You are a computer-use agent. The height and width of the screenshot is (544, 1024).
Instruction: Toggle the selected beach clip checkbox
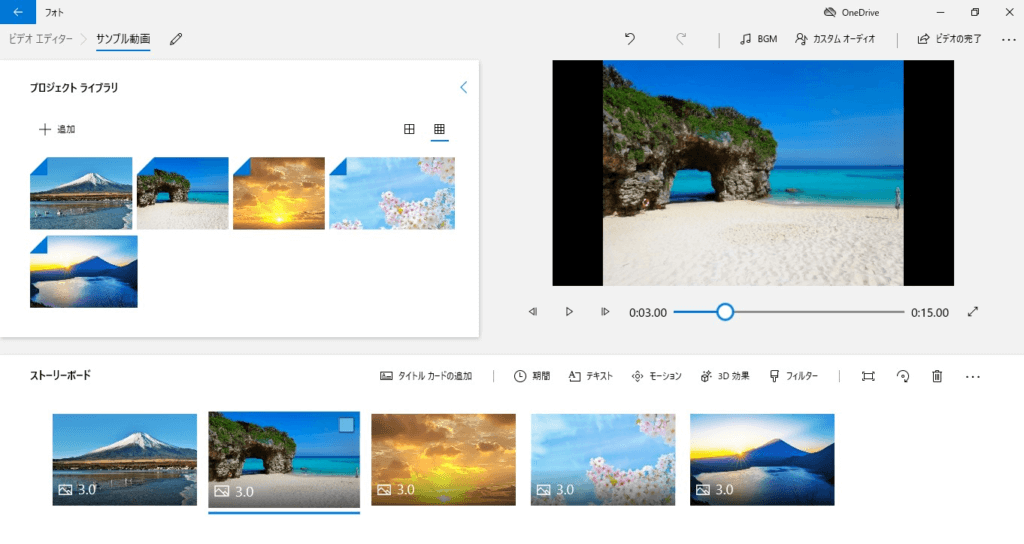pos(346,425)
